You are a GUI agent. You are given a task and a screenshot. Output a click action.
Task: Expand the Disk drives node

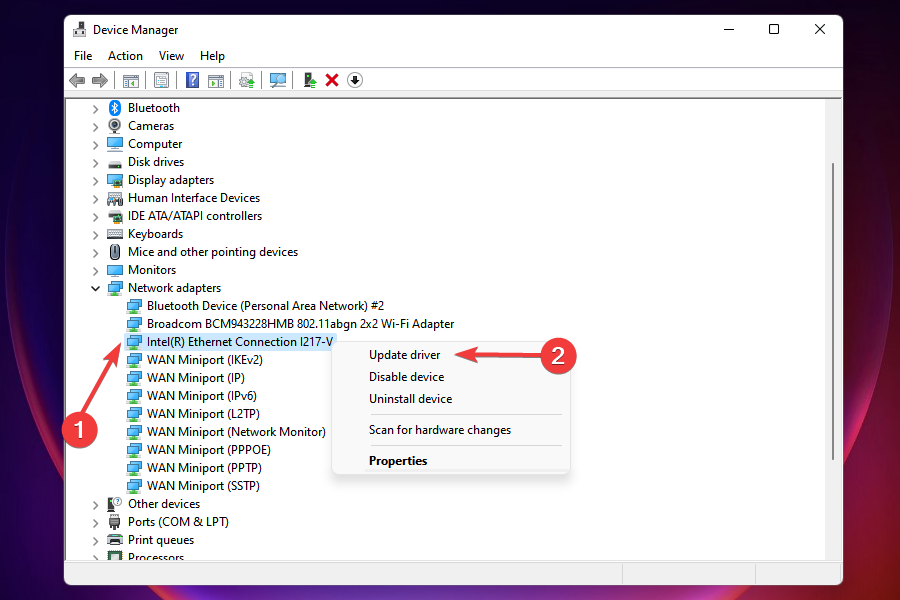point(95,162)
